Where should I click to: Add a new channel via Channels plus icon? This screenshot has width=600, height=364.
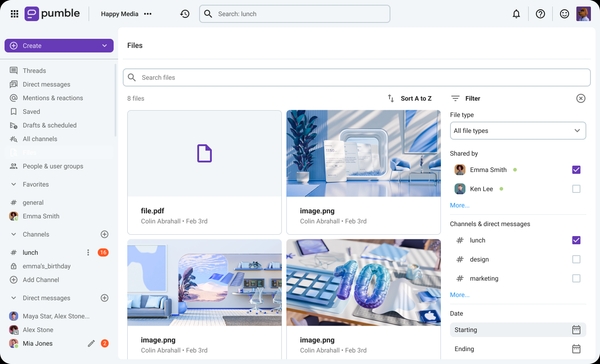pos(104,234)
